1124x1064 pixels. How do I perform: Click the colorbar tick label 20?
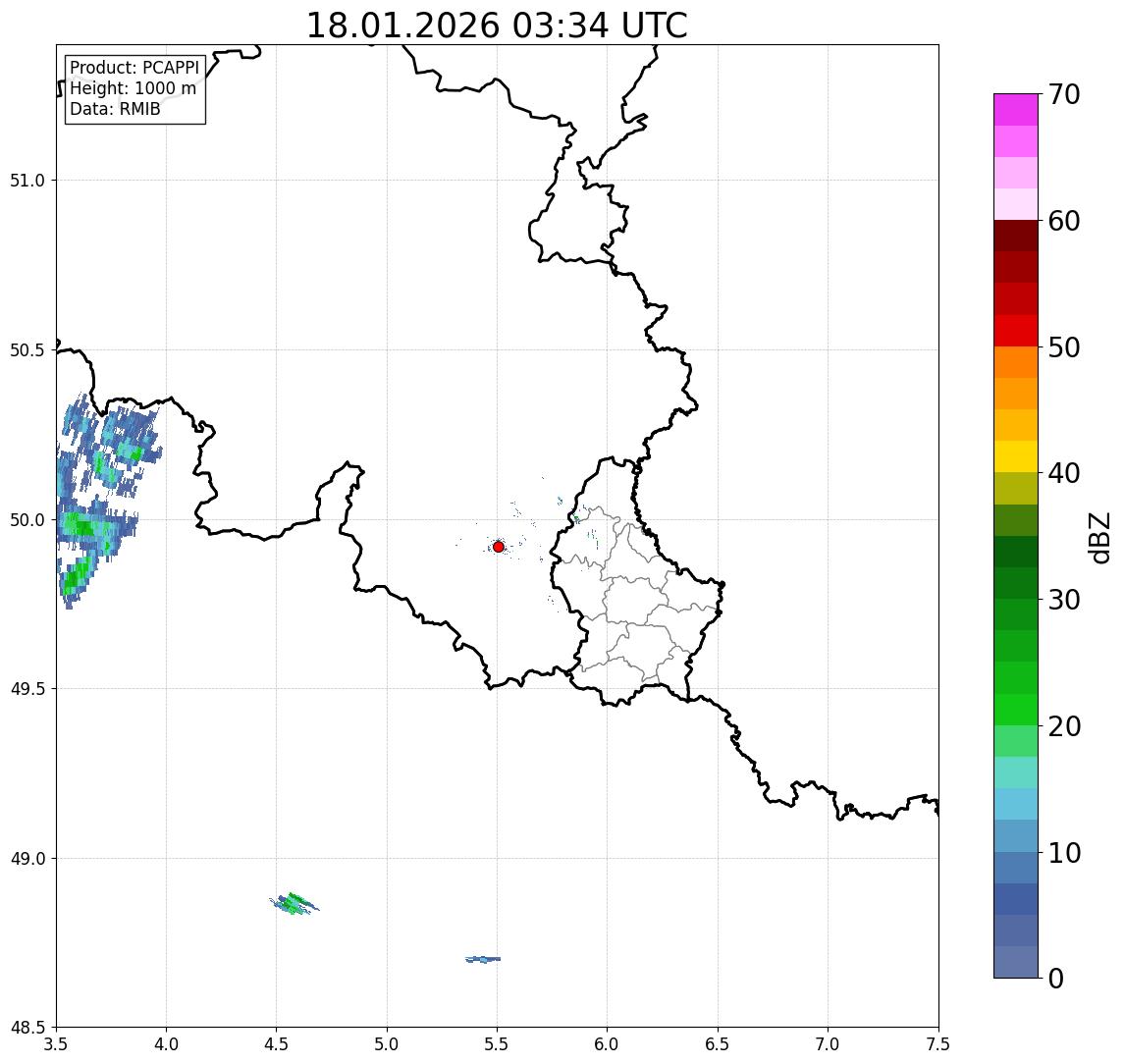point(1064,725)
